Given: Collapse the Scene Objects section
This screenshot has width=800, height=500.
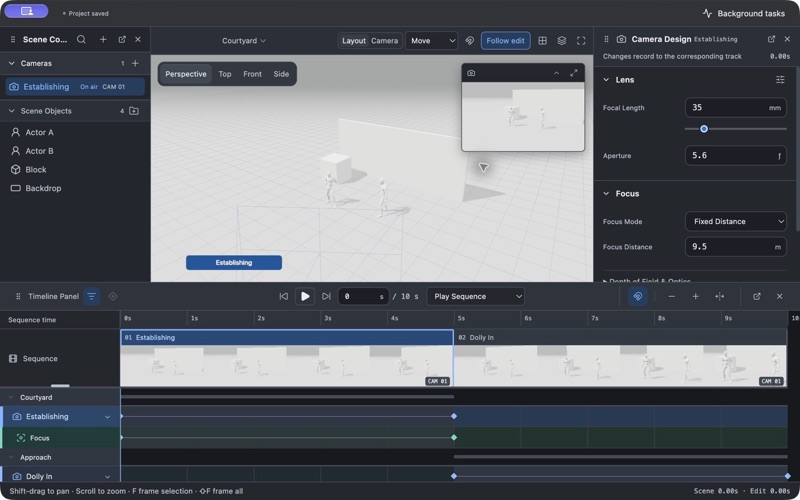Looking at the screenshot, I should pos(12,111).
